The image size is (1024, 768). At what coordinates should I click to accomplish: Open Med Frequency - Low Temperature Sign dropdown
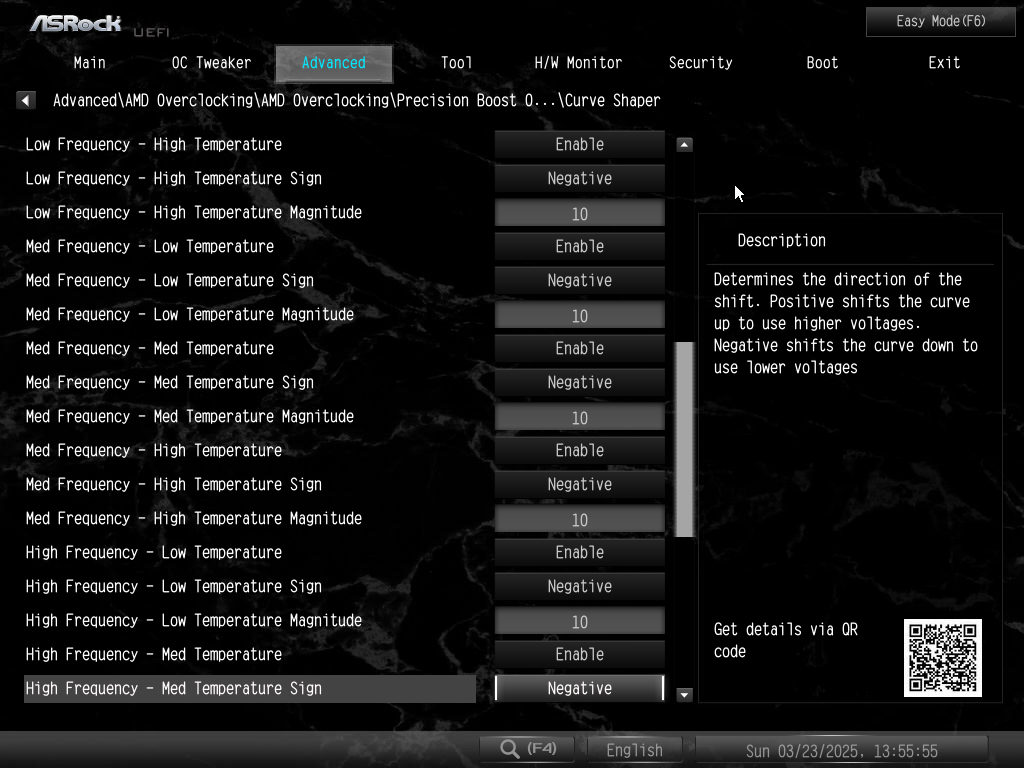(579, 280)
